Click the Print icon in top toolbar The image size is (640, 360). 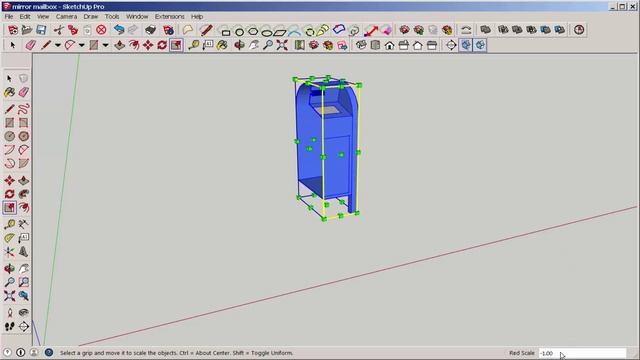pos(151,30)
